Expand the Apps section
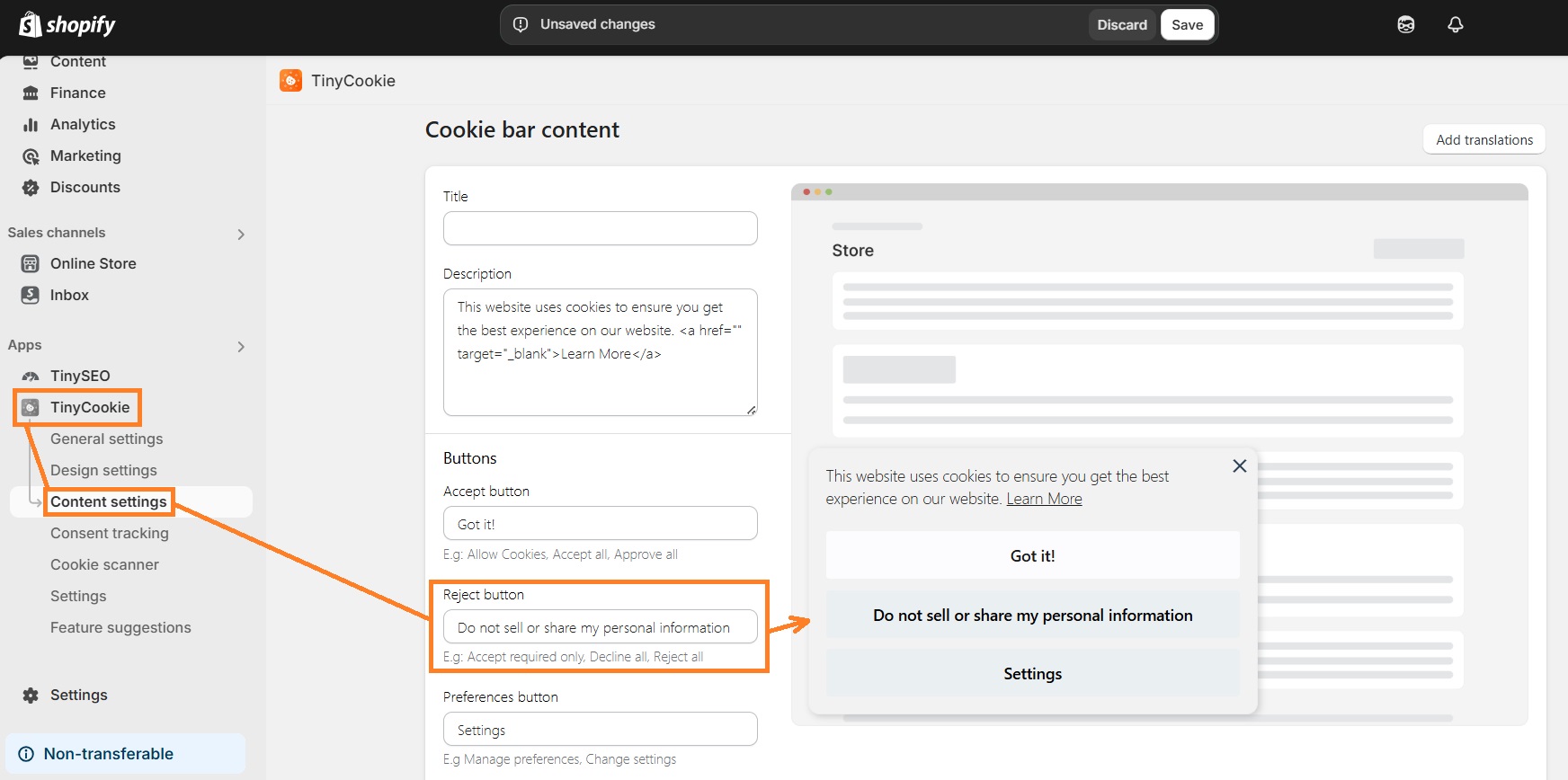 pyautogui.click(x=240, y=346)
